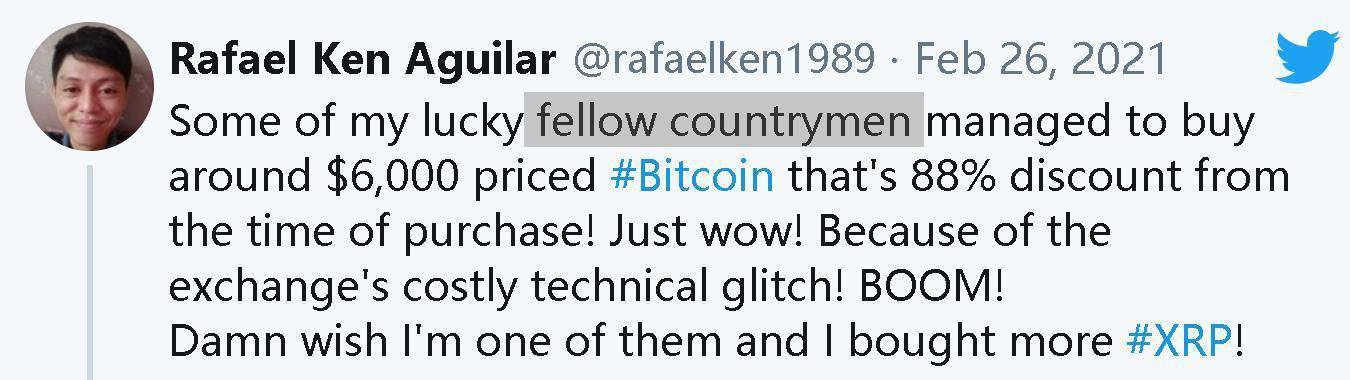Open the @rafaelken1989 handle link
This screenshot has height=380, width=1350.
coord(723,59)
